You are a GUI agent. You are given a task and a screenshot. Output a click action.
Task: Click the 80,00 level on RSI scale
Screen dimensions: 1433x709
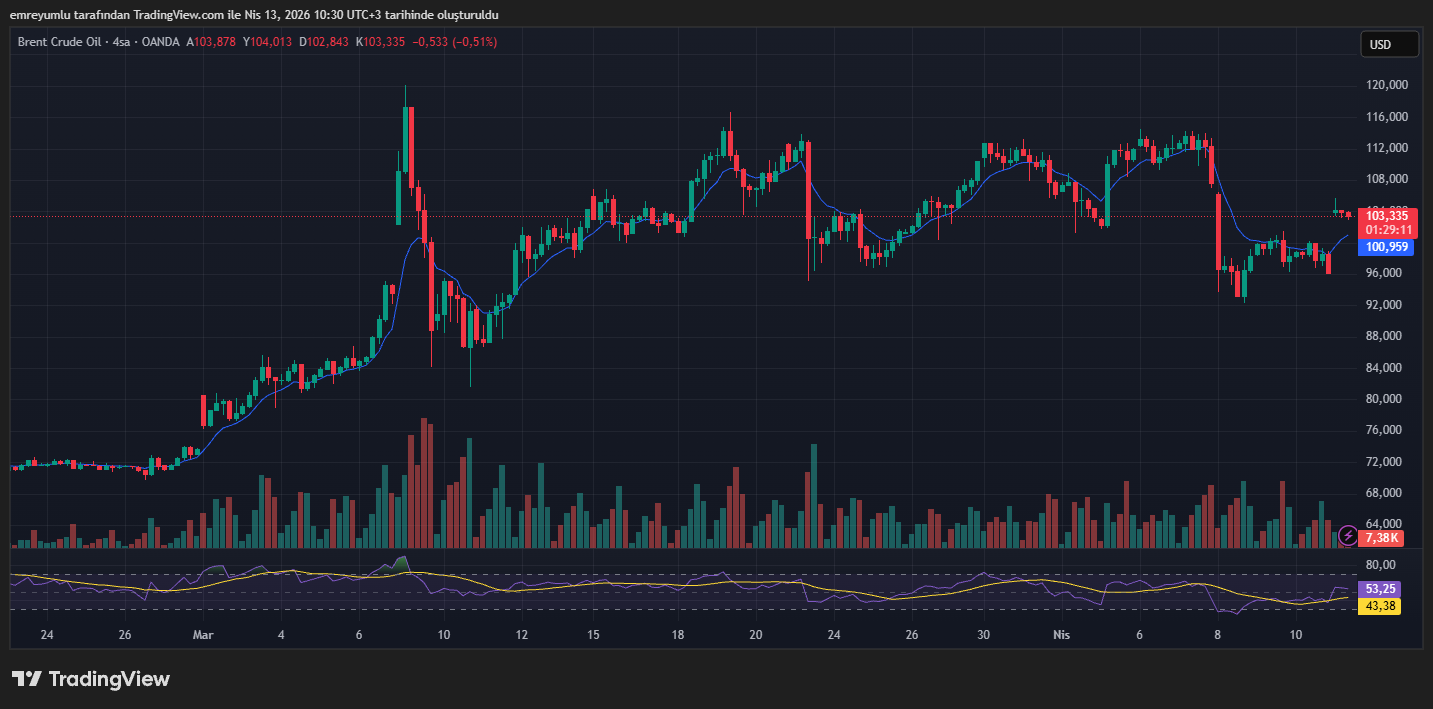point(1381,565)
